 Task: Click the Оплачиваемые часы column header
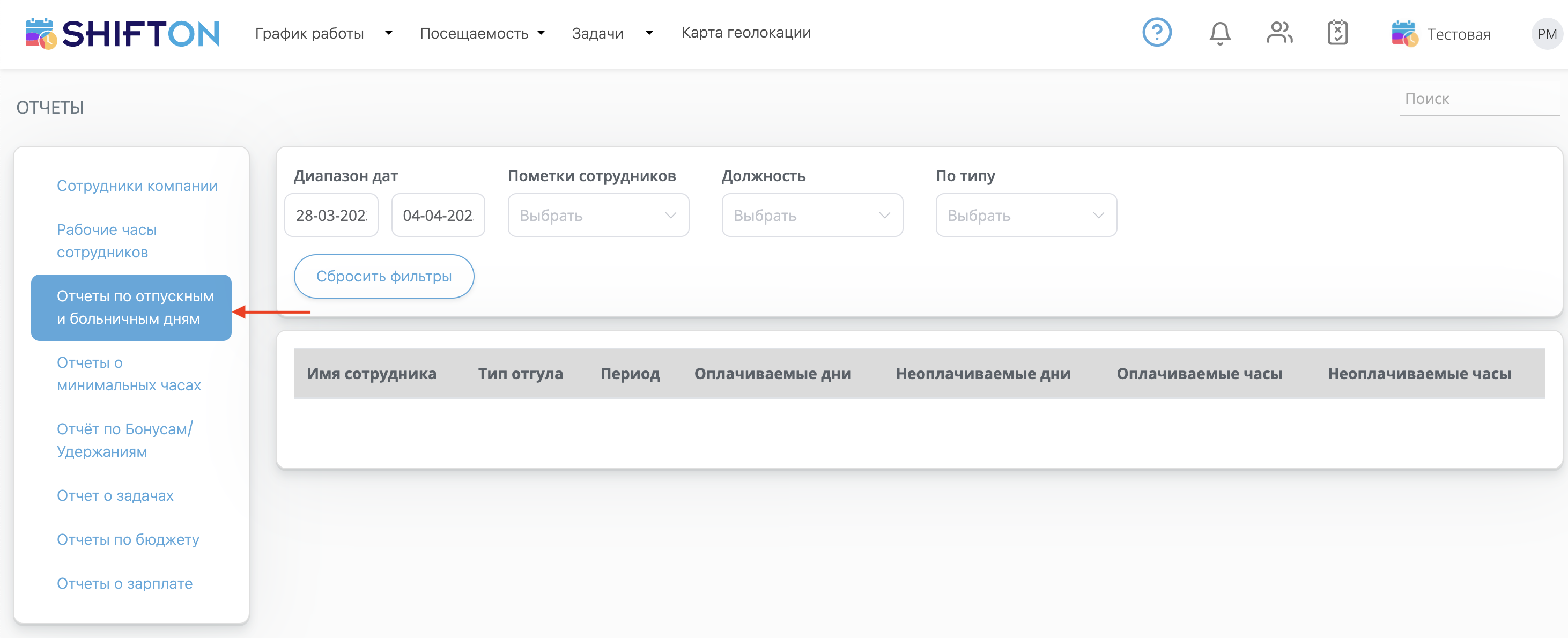pyautogui.click(x=1199, y=373)
